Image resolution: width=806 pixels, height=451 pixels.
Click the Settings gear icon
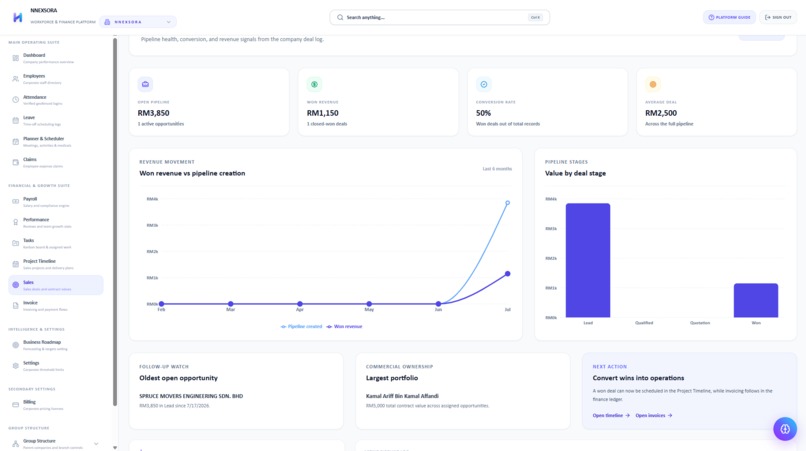point(15,366)
